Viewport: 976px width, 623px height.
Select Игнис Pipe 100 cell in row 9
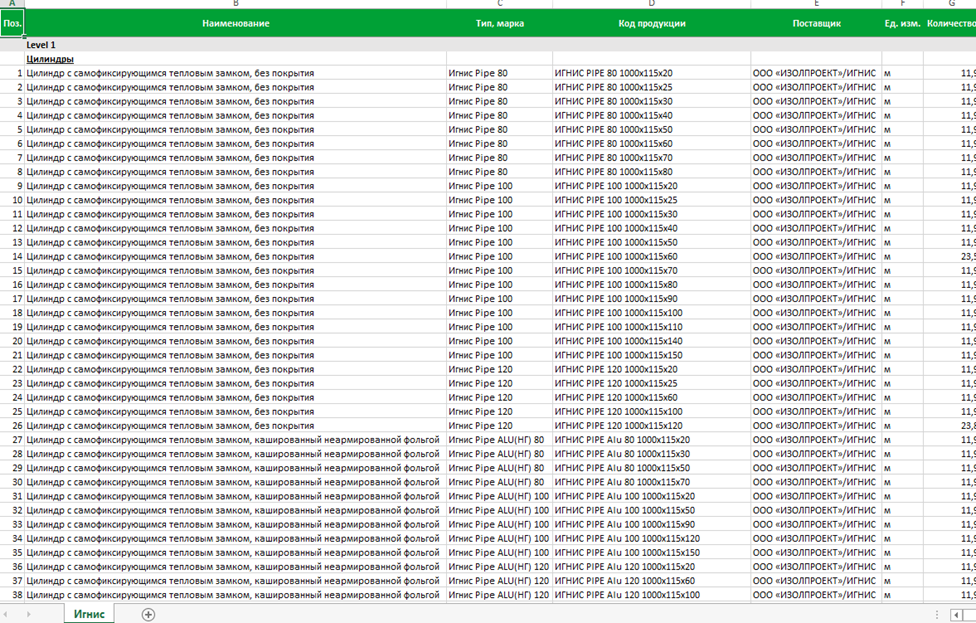coord(499,186)
